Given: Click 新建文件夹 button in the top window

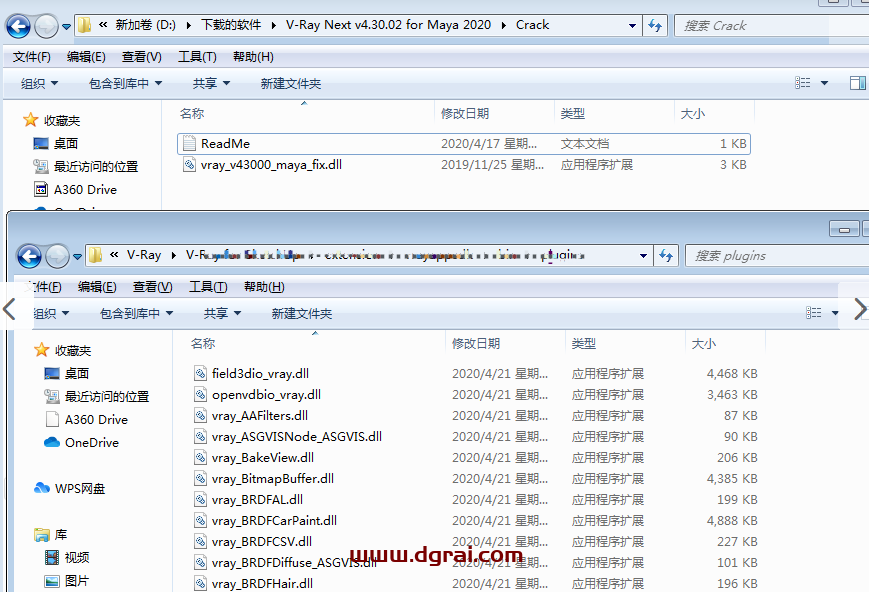Looking at the screenshot, I should click(x=290, y=84).
